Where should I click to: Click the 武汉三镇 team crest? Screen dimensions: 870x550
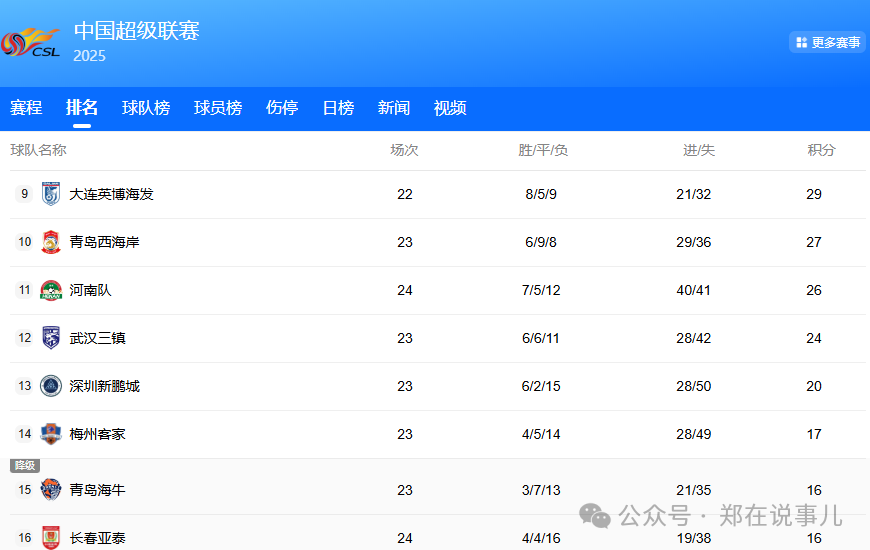51,338
